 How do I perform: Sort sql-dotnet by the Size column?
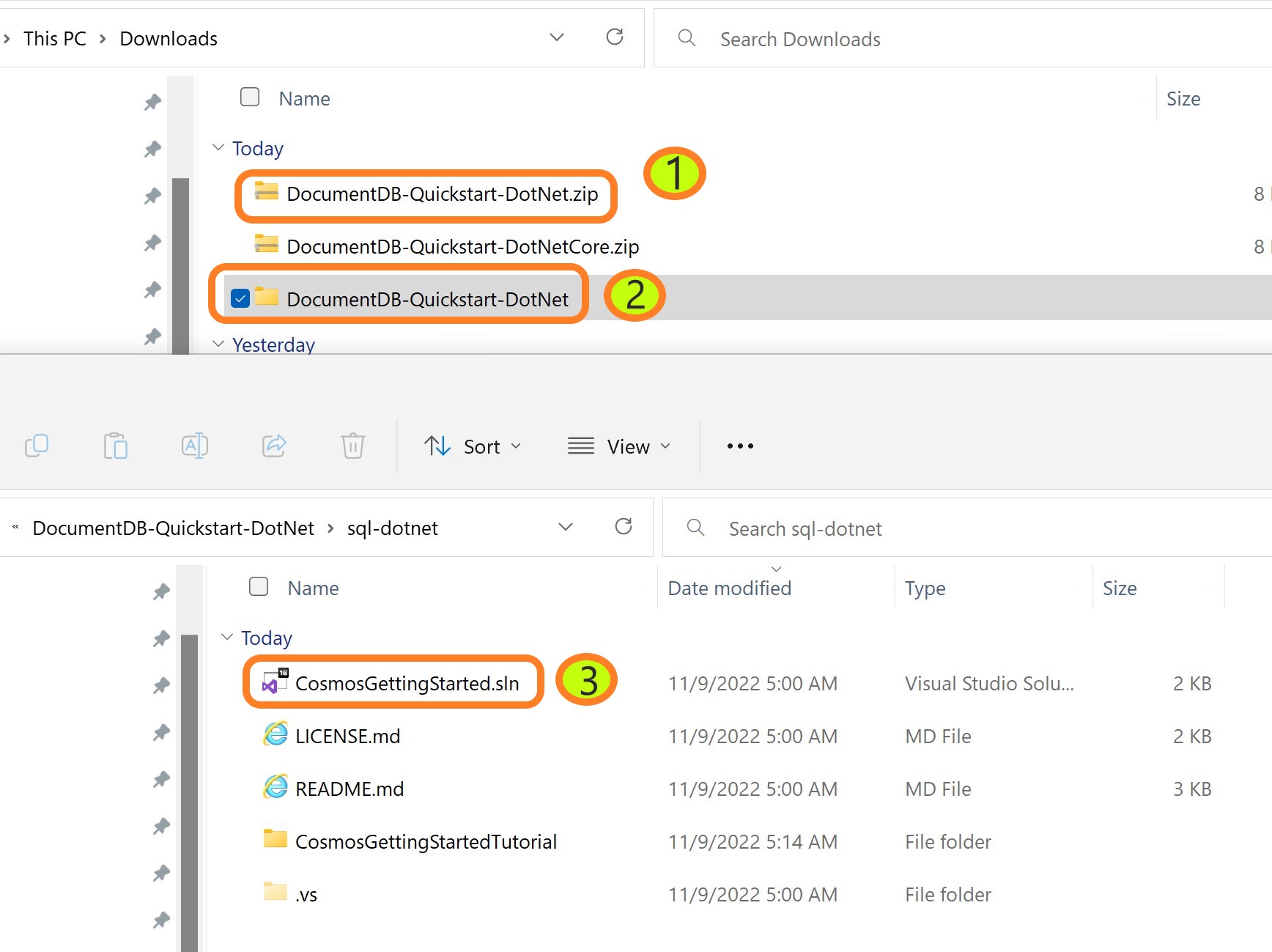click(x=1120, y=588)
